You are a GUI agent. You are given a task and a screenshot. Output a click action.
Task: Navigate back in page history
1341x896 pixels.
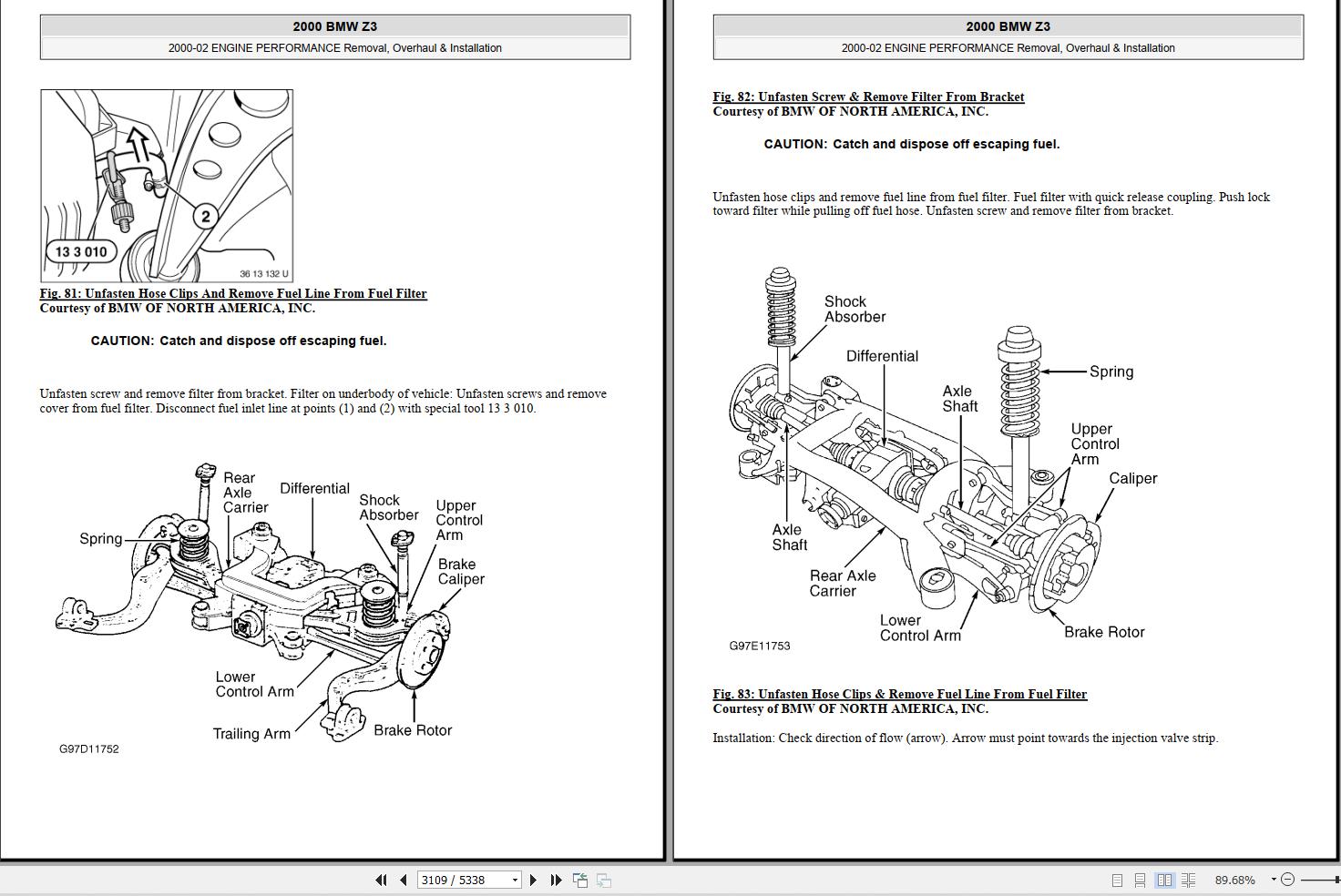580,880
